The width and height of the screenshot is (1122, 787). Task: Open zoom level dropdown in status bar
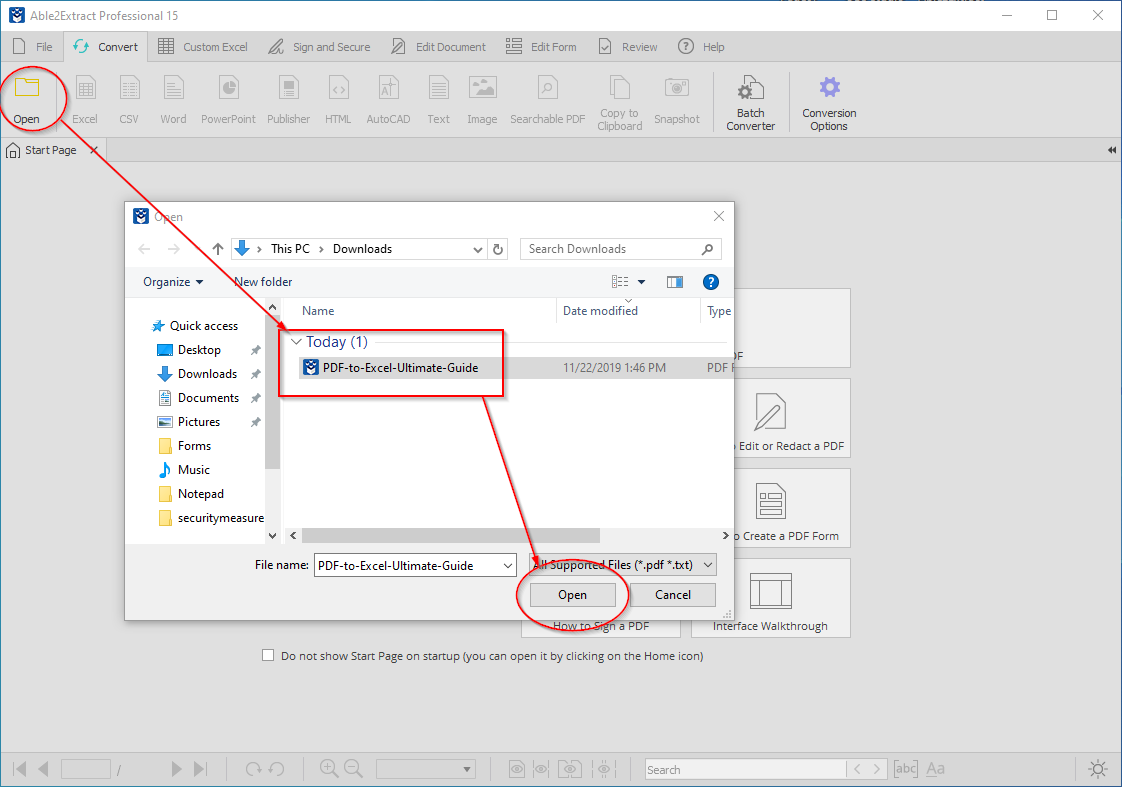point(467,769)
